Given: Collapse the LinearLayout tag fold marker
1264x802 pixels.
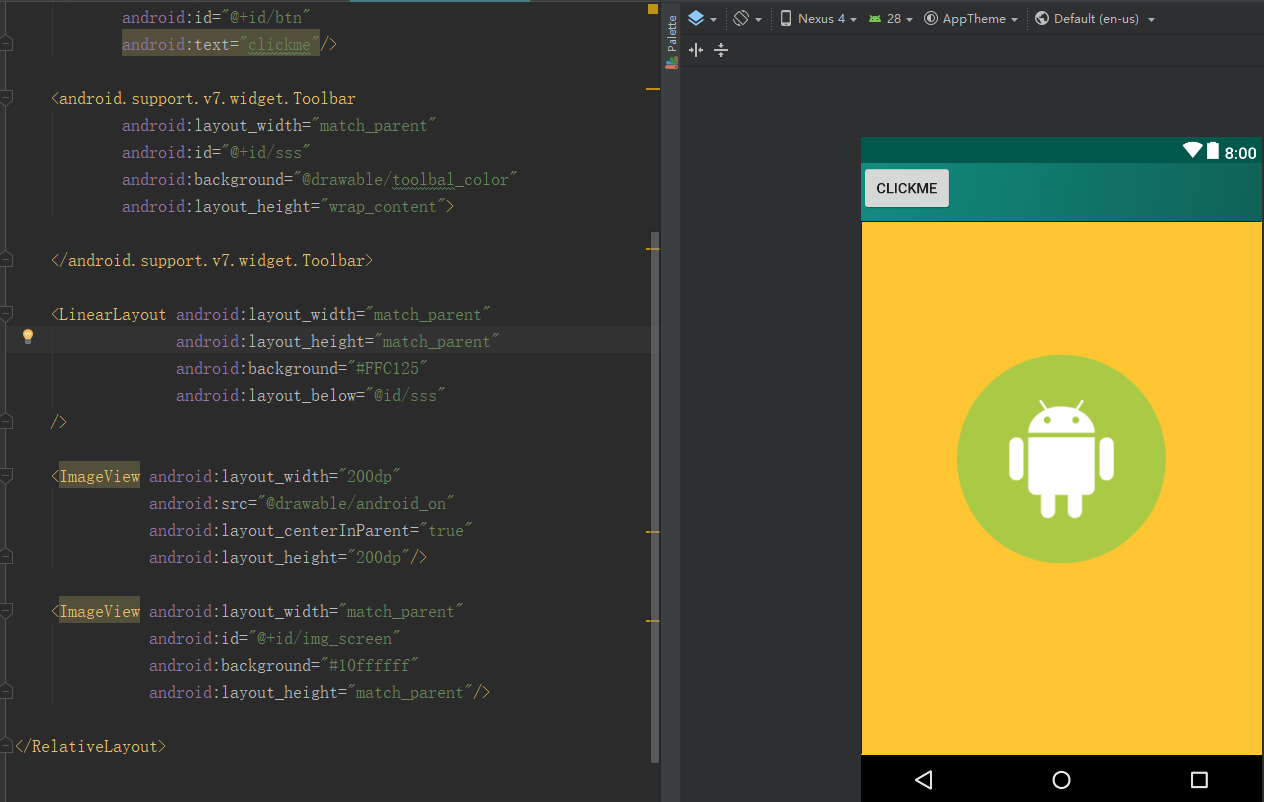Looking at the screenshot, I should click(x=6, y=314).
